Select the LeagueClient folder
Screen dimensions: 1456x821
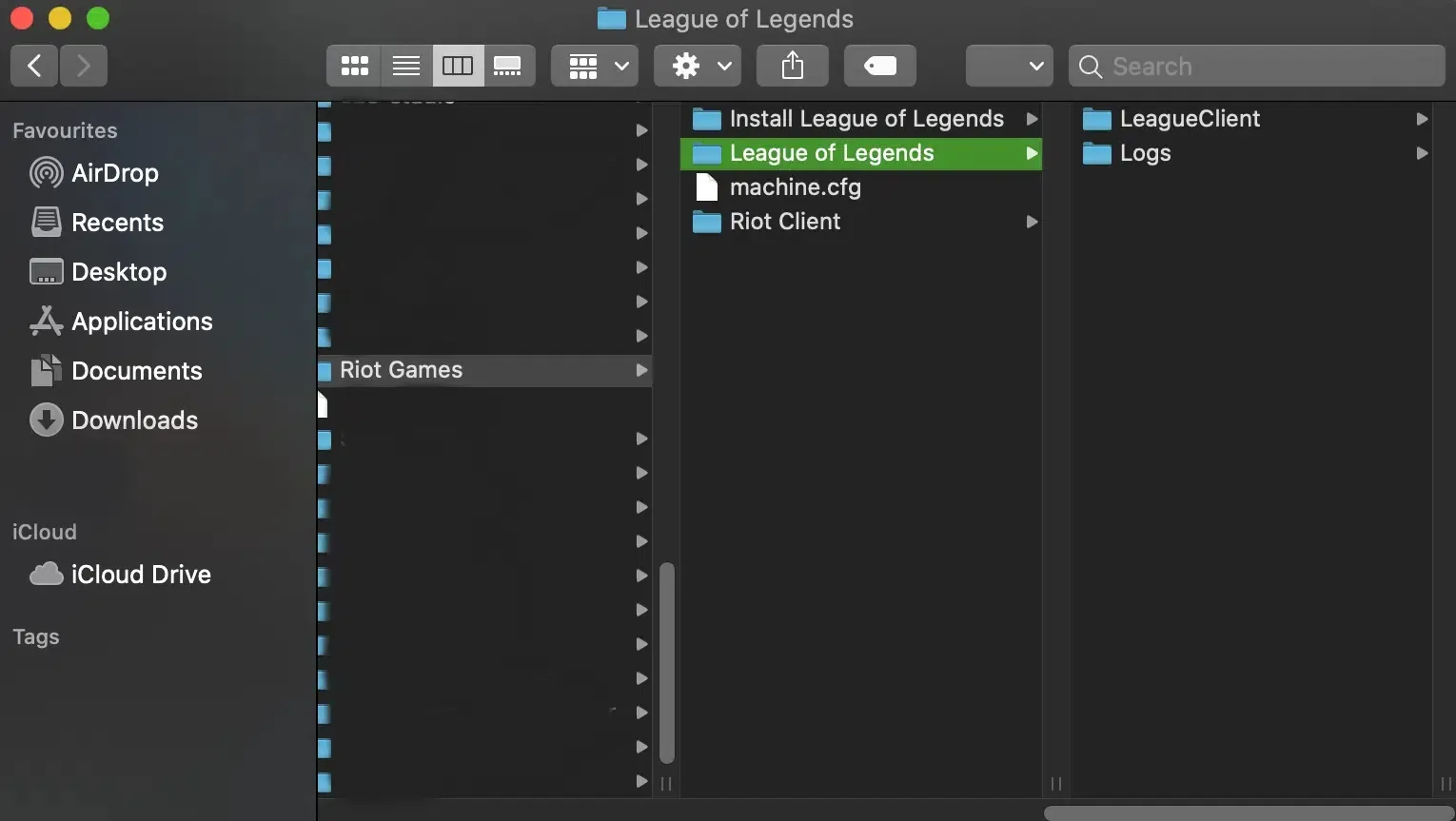1251,119
